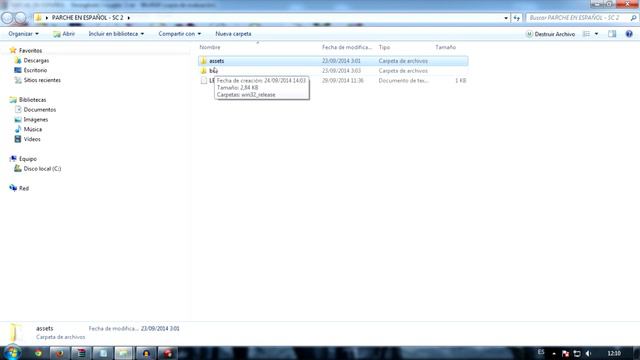This screenshot has width=640, height=360.
Task: Select Disco local (C:)
Action: (42, 168)
